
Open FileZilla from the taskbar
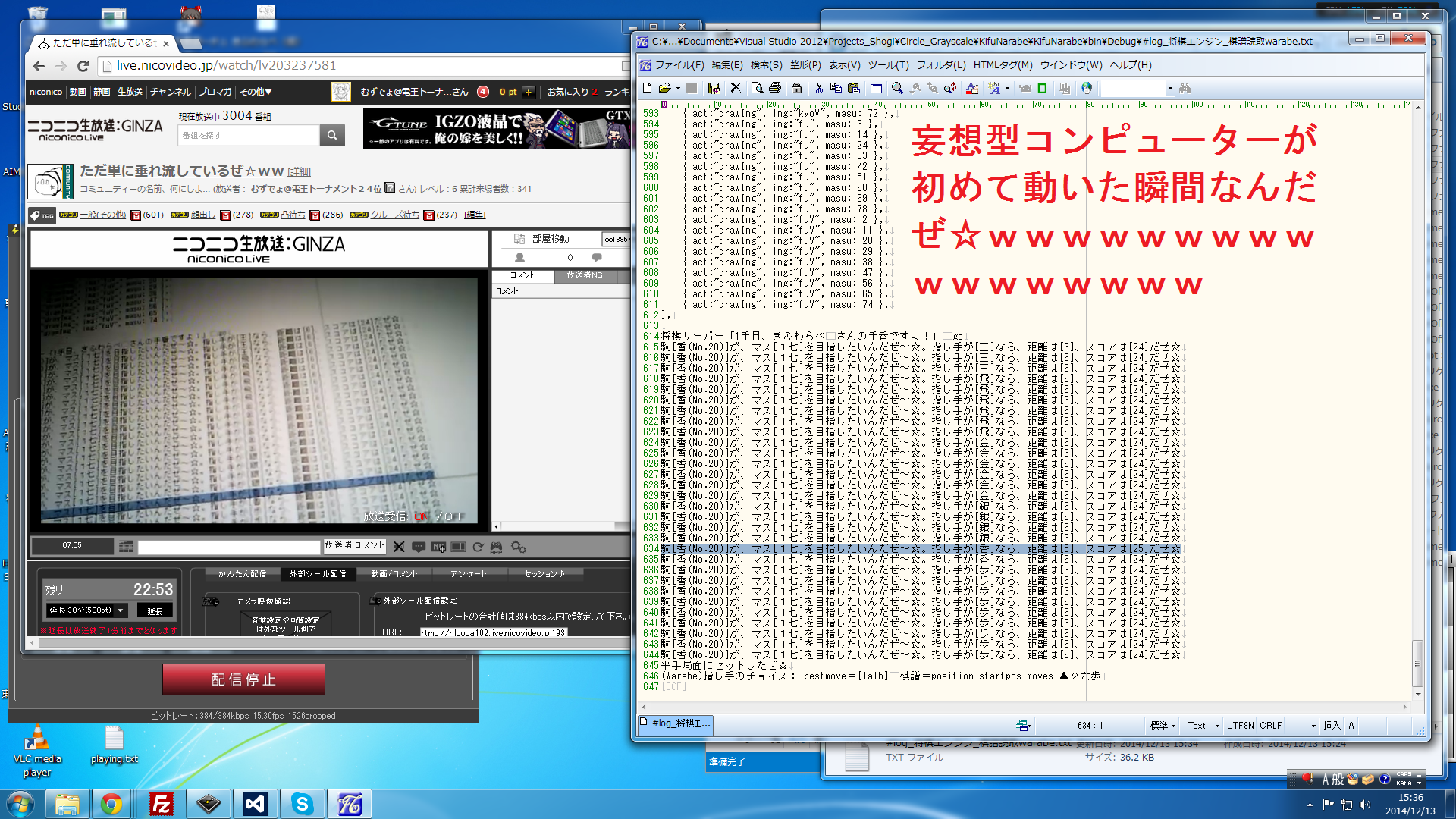pos(162,804)
